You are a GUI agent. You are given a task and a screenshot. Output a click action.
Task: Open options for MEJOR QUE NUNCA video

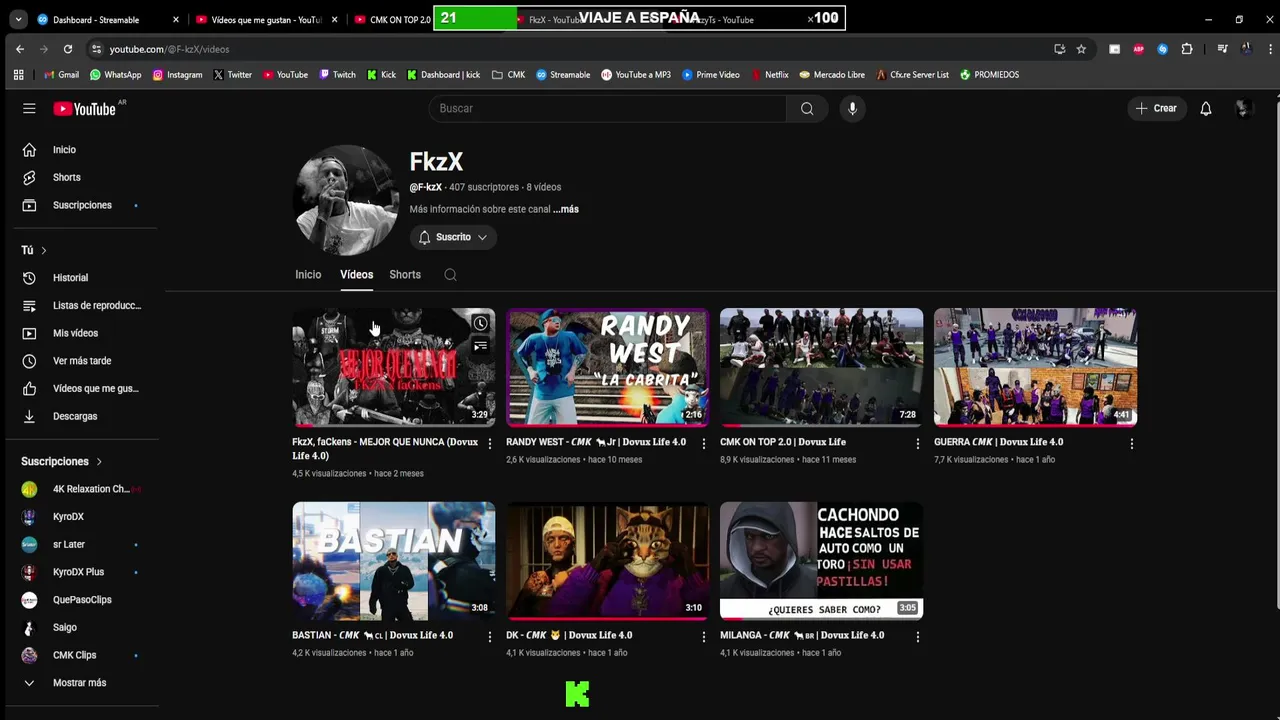tap(489, 443)
